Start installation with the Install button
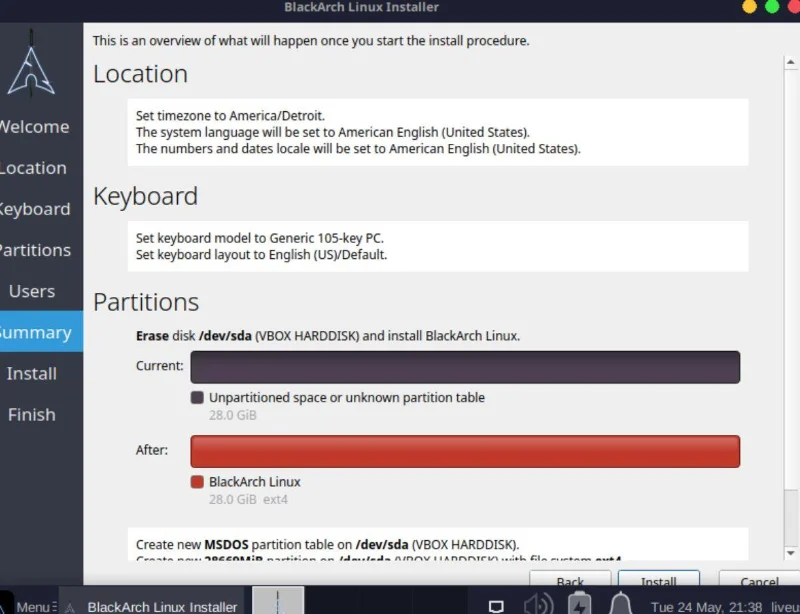Screen dimensions: 800x614 pyautogui.click(x=659, y=579)
